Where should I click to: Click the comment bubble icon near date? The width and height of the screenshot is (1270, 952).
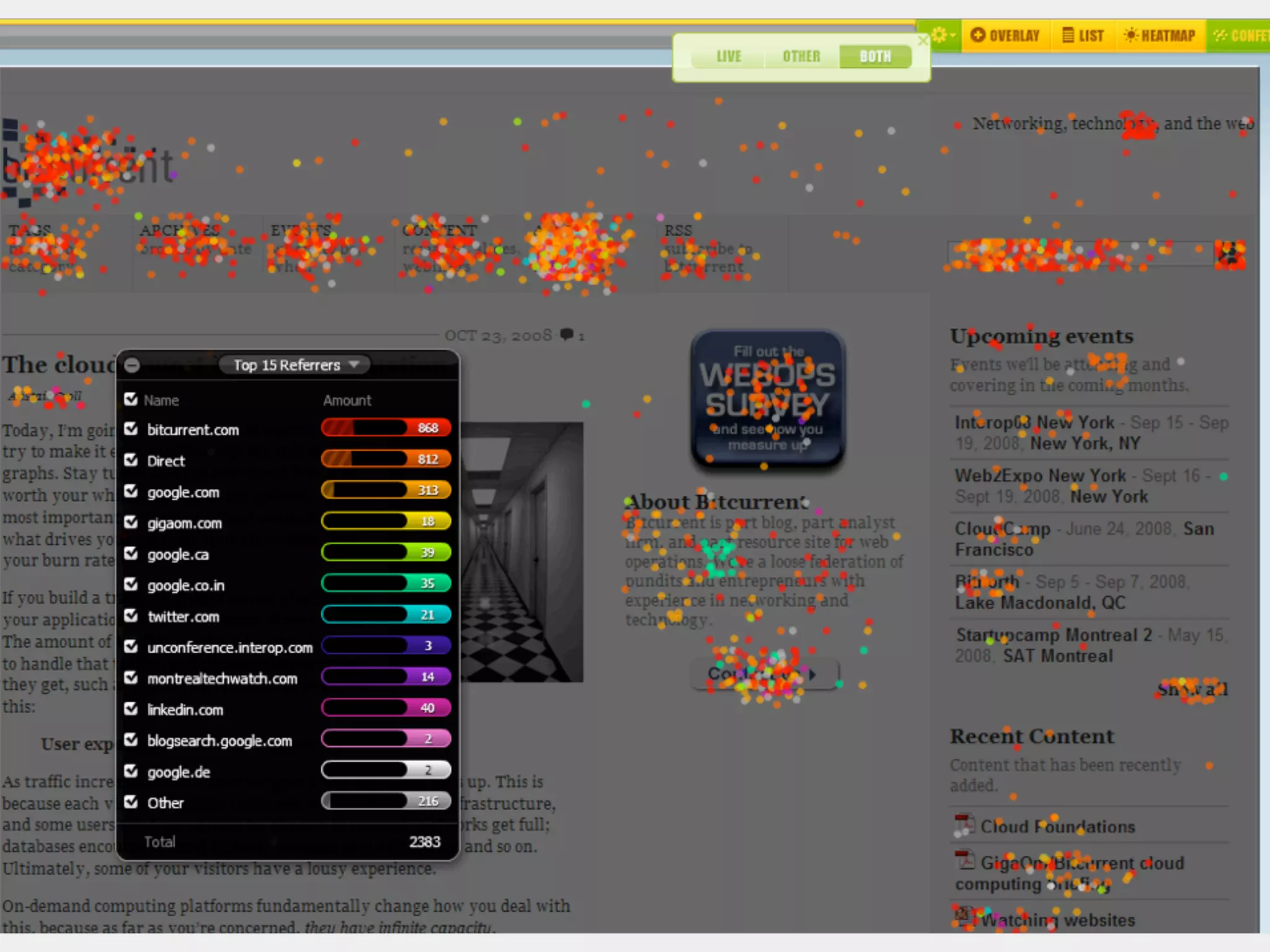[567, 335]
